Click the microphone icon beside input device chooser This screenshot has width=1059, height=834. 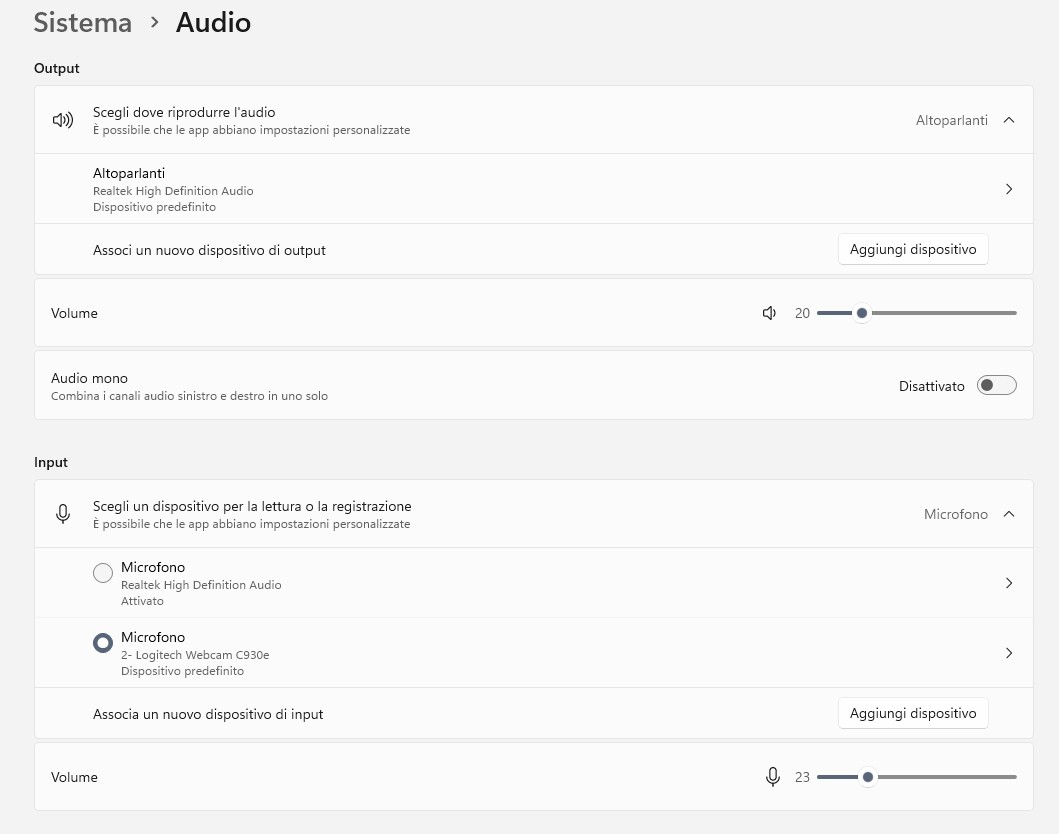pyautogui.click(x=63, y=514)
